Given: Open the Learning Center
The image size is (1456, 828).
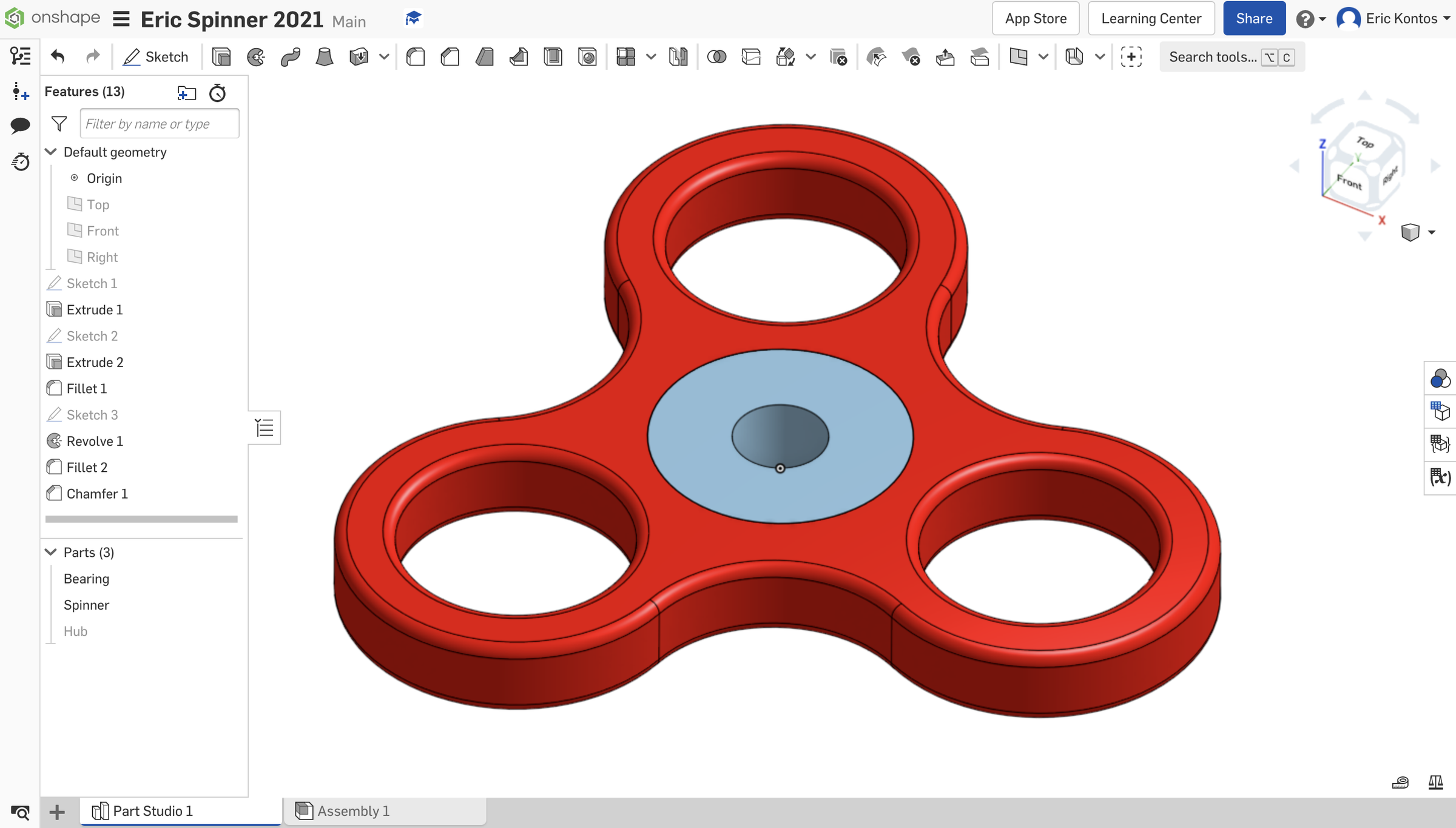Looking at the screenshot, I should pos(1151,18).
